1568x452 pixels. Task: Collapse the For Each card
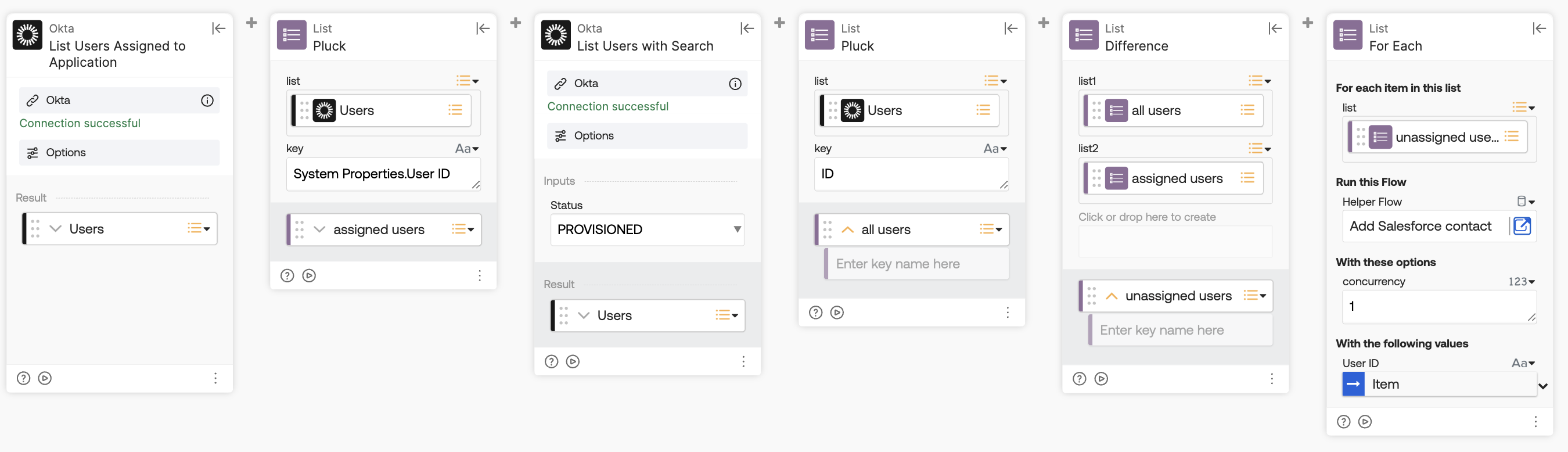[x=1539, y=28]
